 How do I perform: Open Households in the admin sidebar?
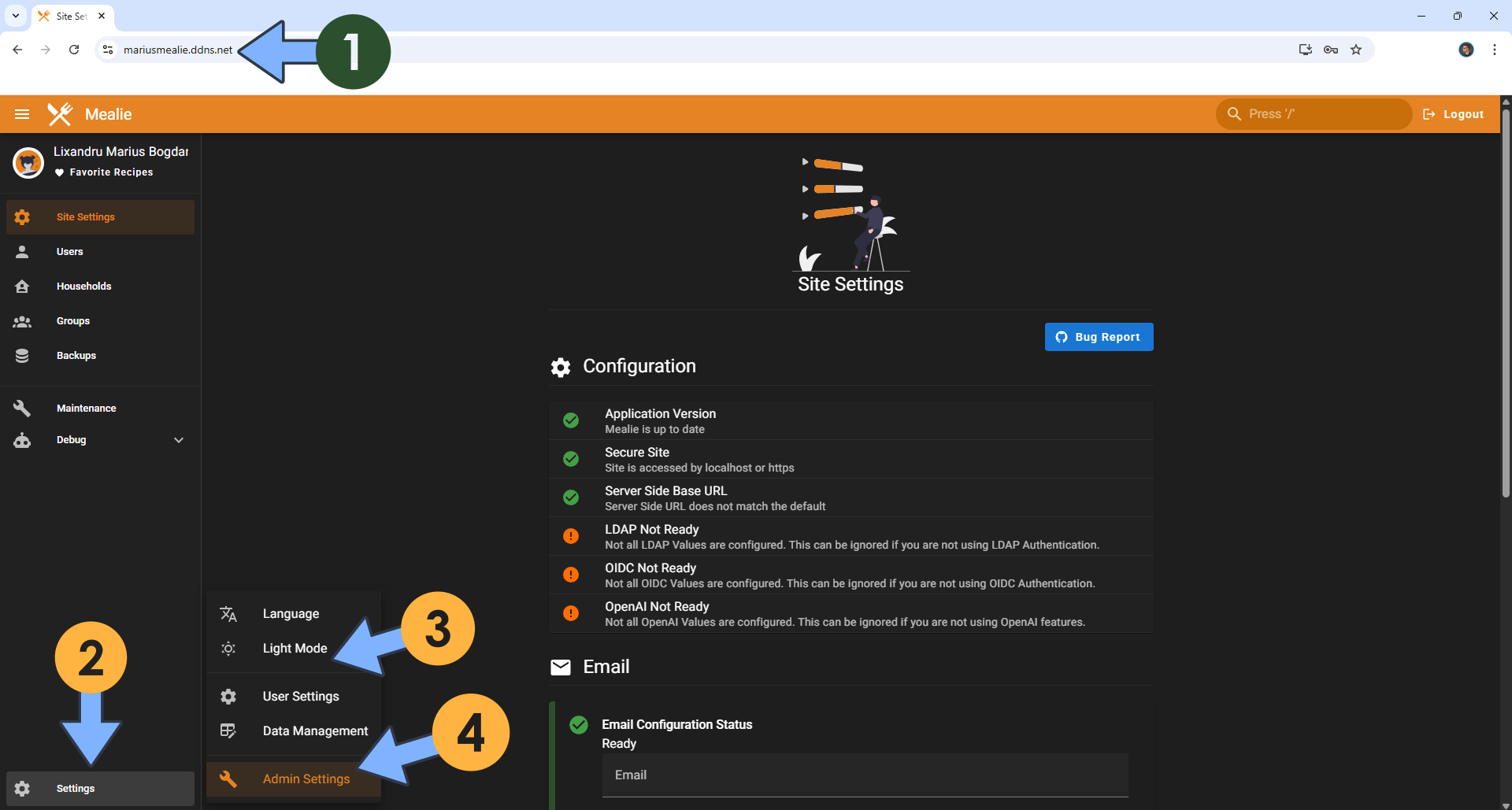[x=83, y=287]
